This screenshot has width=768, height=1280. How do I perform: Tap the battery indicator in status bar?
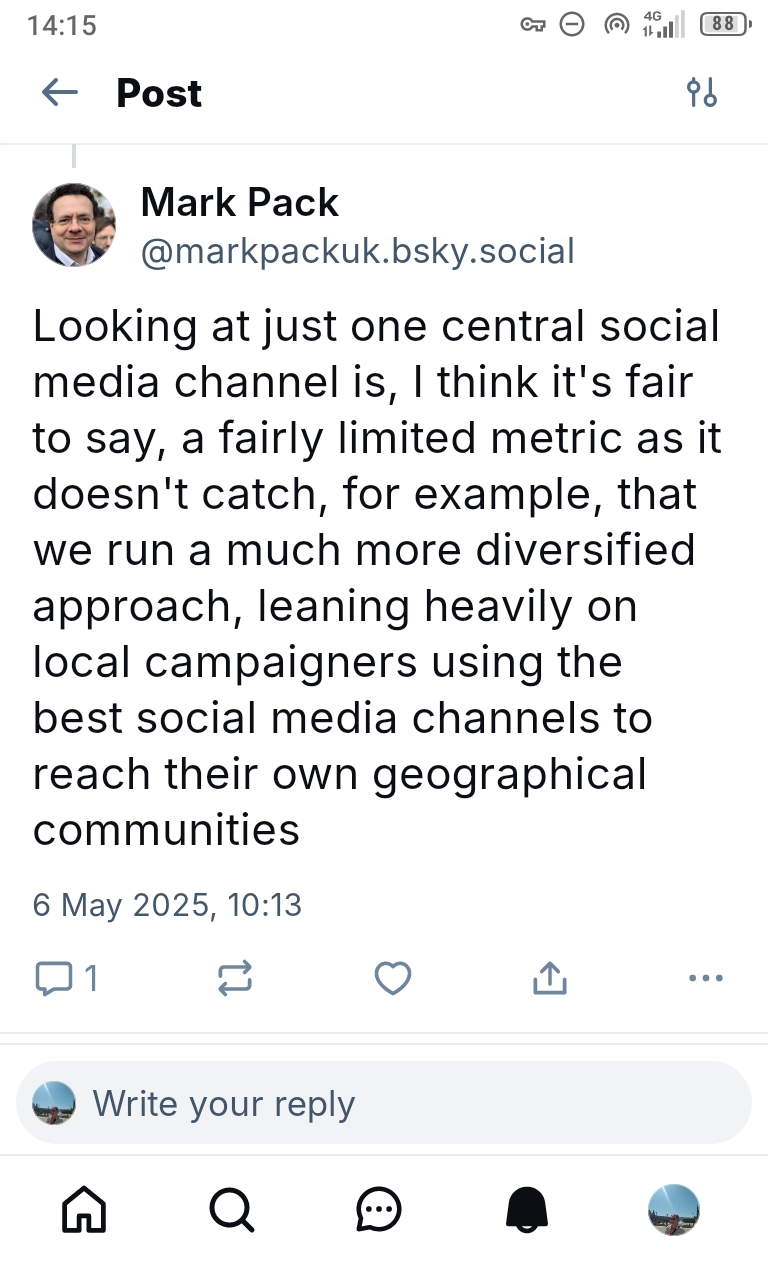(x=724, y=25)
